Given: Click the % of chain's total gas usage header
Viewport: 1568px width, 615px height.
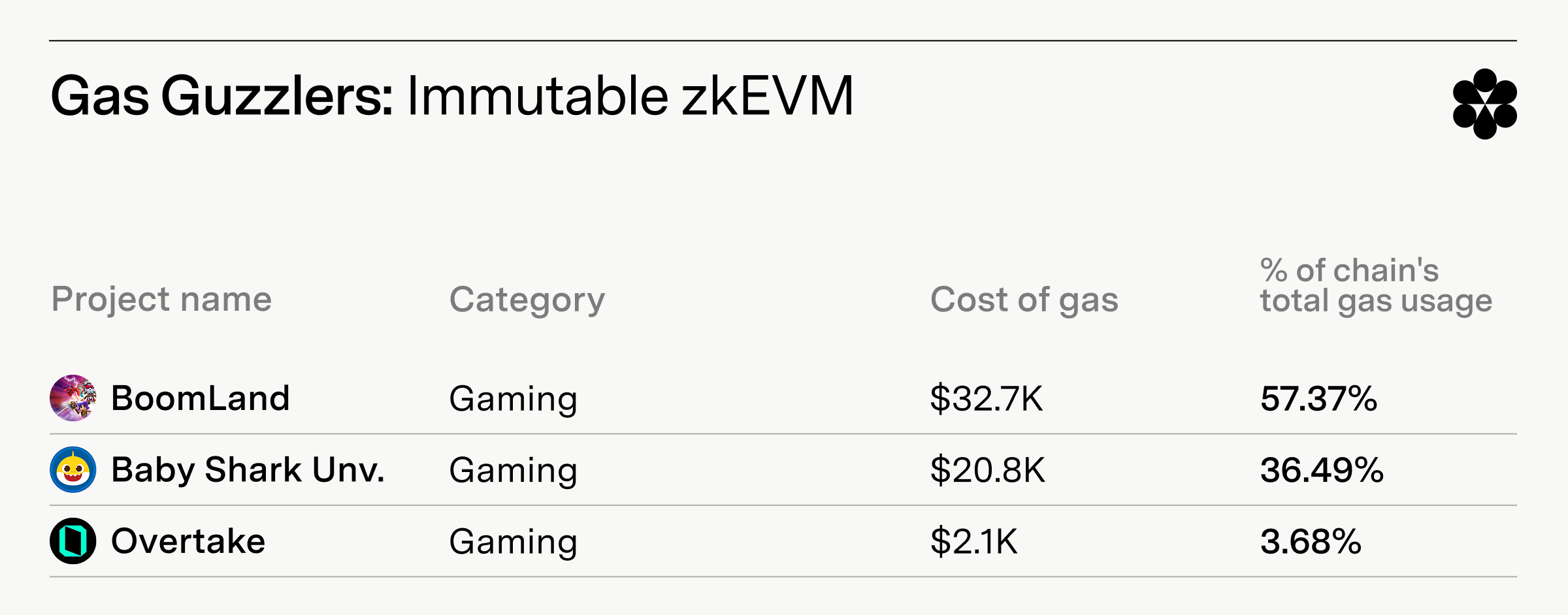Looking at the screenshot, I should coord(1376,285).
